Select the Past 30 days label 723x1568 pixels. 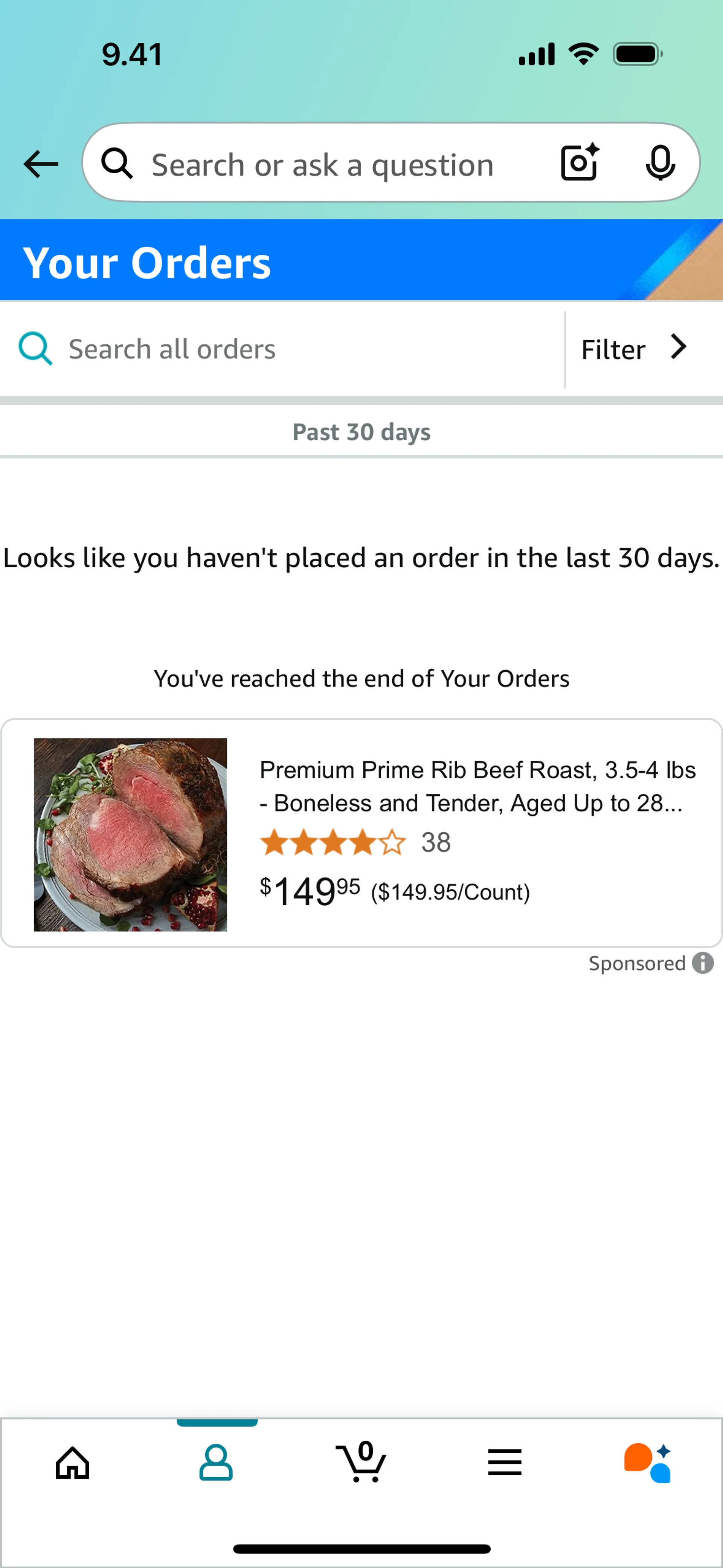coord(361,432)
